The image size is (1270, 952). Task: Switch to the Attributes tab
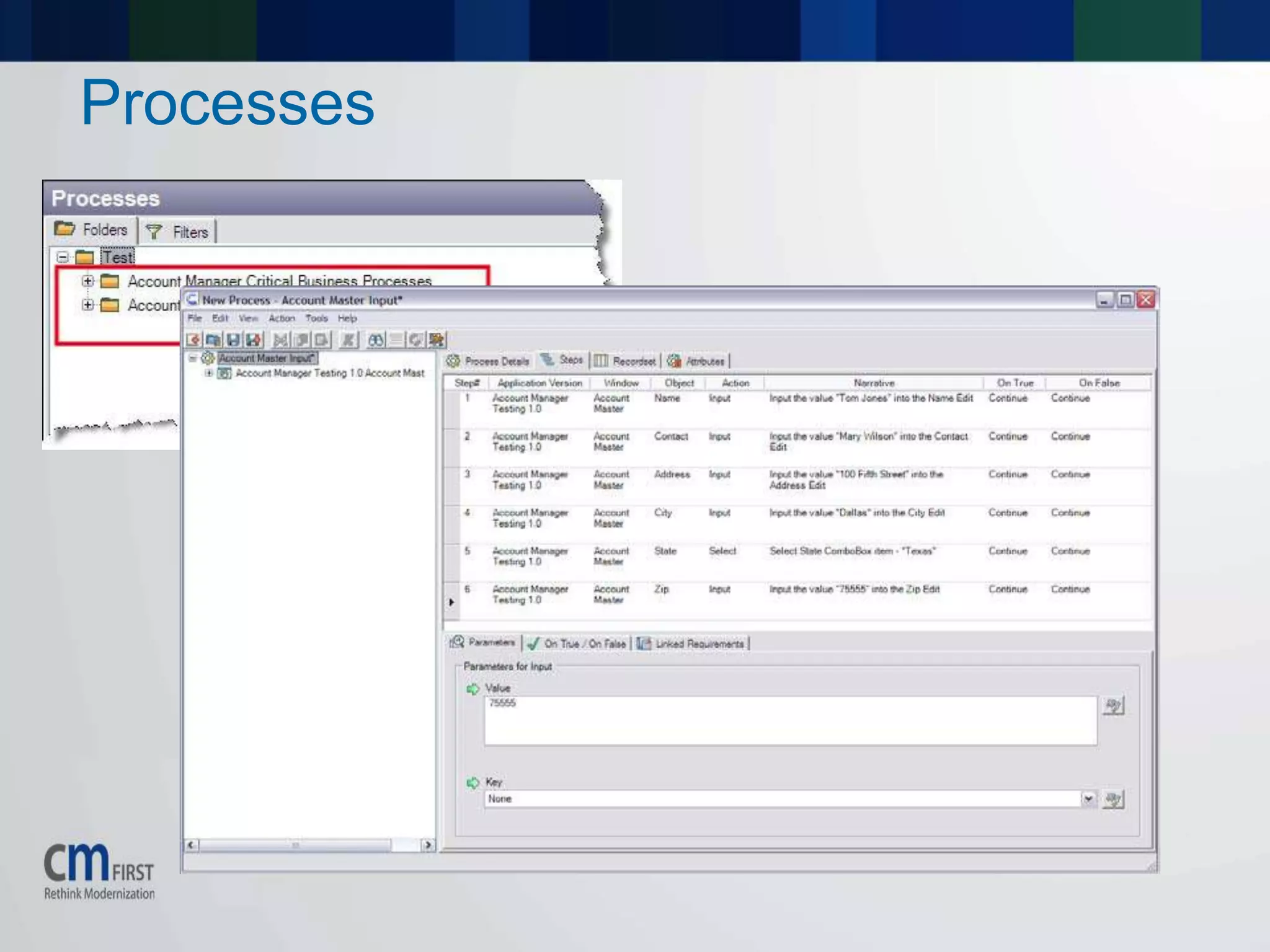(x=696, y=361)
